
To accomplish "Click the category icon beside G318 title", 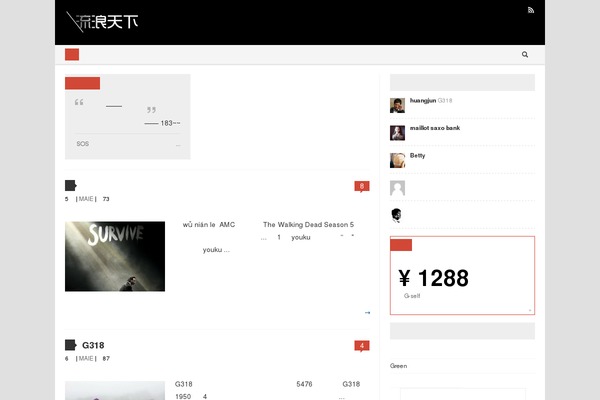I will coord(70,345).
